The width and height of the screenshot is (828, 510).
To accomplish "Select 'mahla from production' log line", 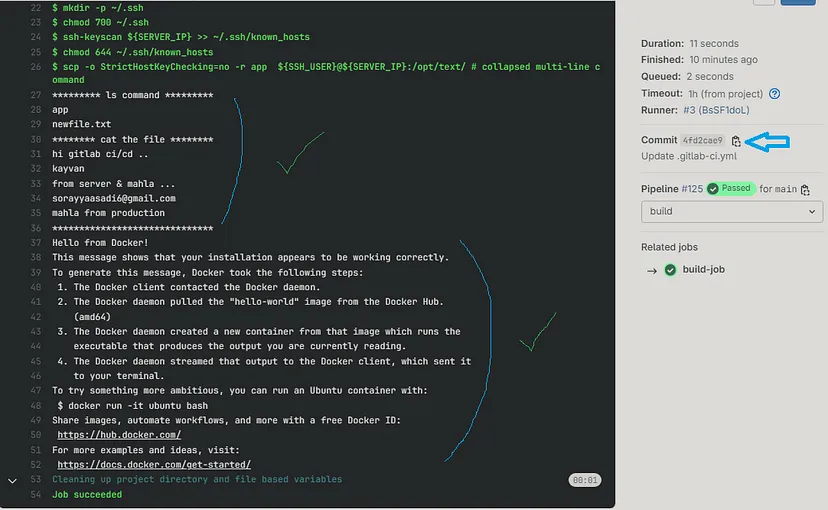I will point(108,213).
